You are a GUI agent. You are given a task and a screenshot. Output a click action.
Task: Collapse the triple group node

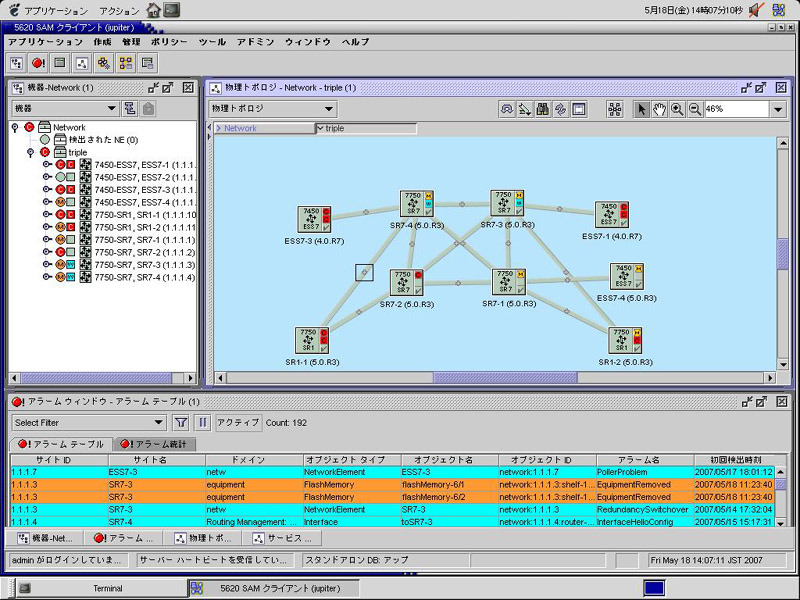click(31, 152)
